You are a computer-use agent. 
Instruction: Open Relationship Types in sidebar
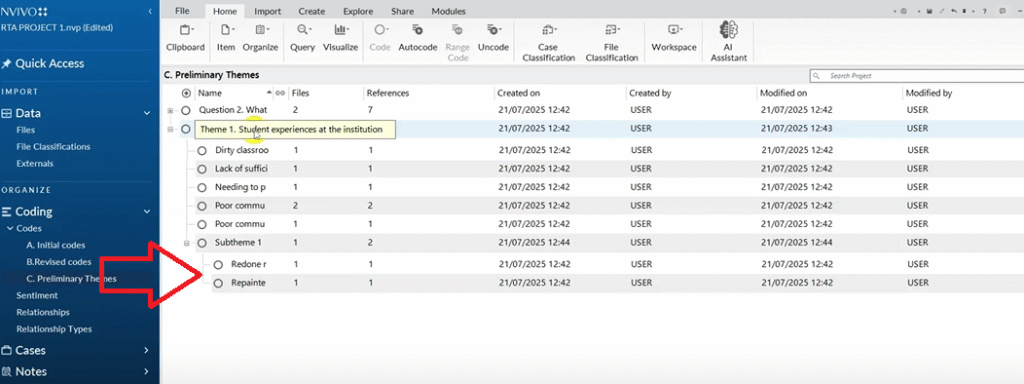coord(54,329)
